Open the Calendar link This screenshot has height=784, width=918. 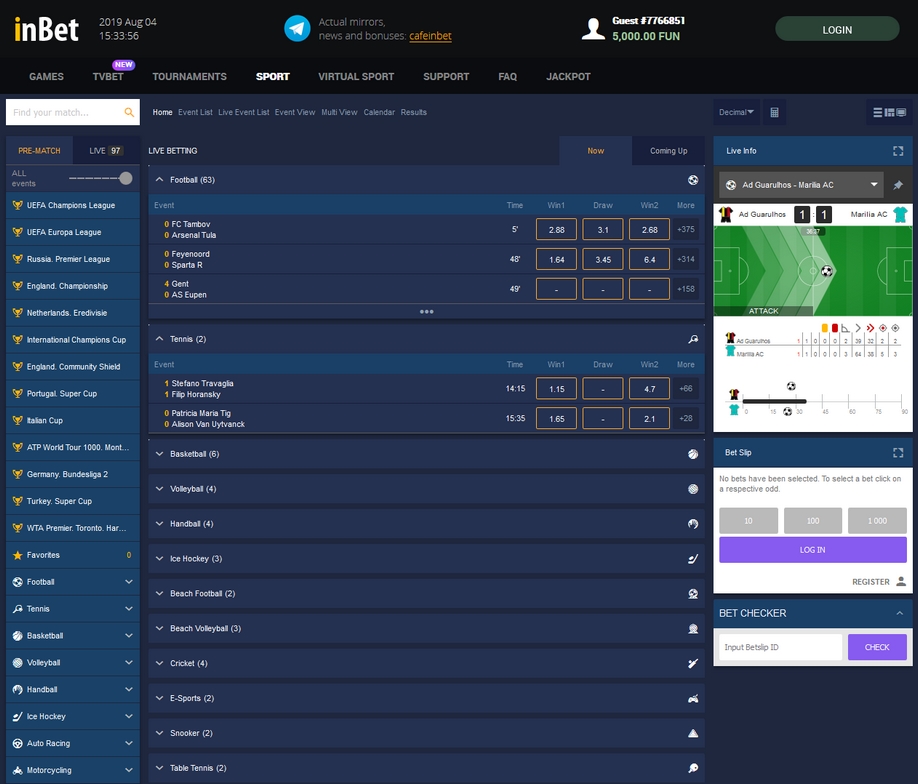(379, 112)
